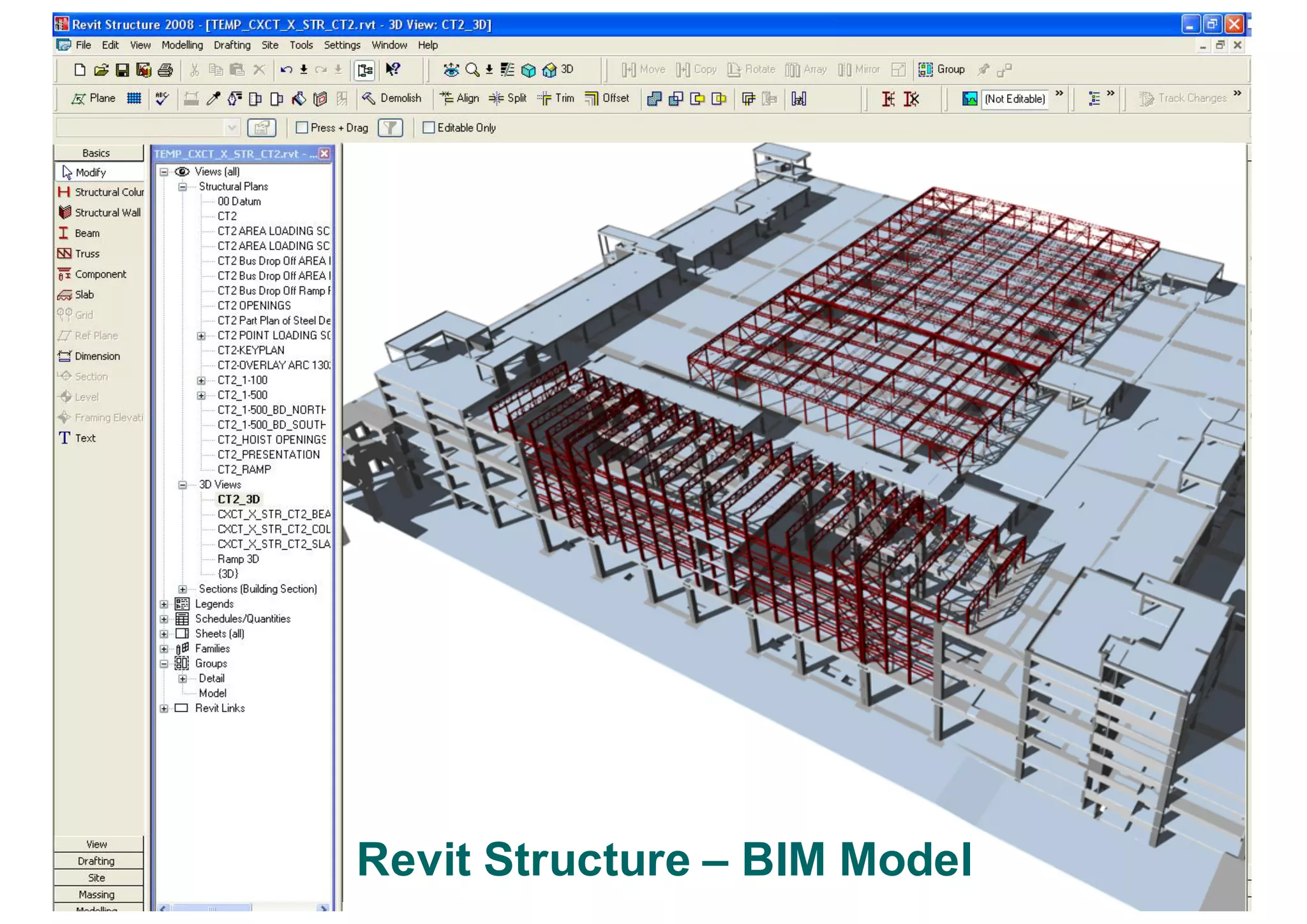Click the Undo arrow icon
Viewport: 1307px width, 924px height.
point(287,70)
